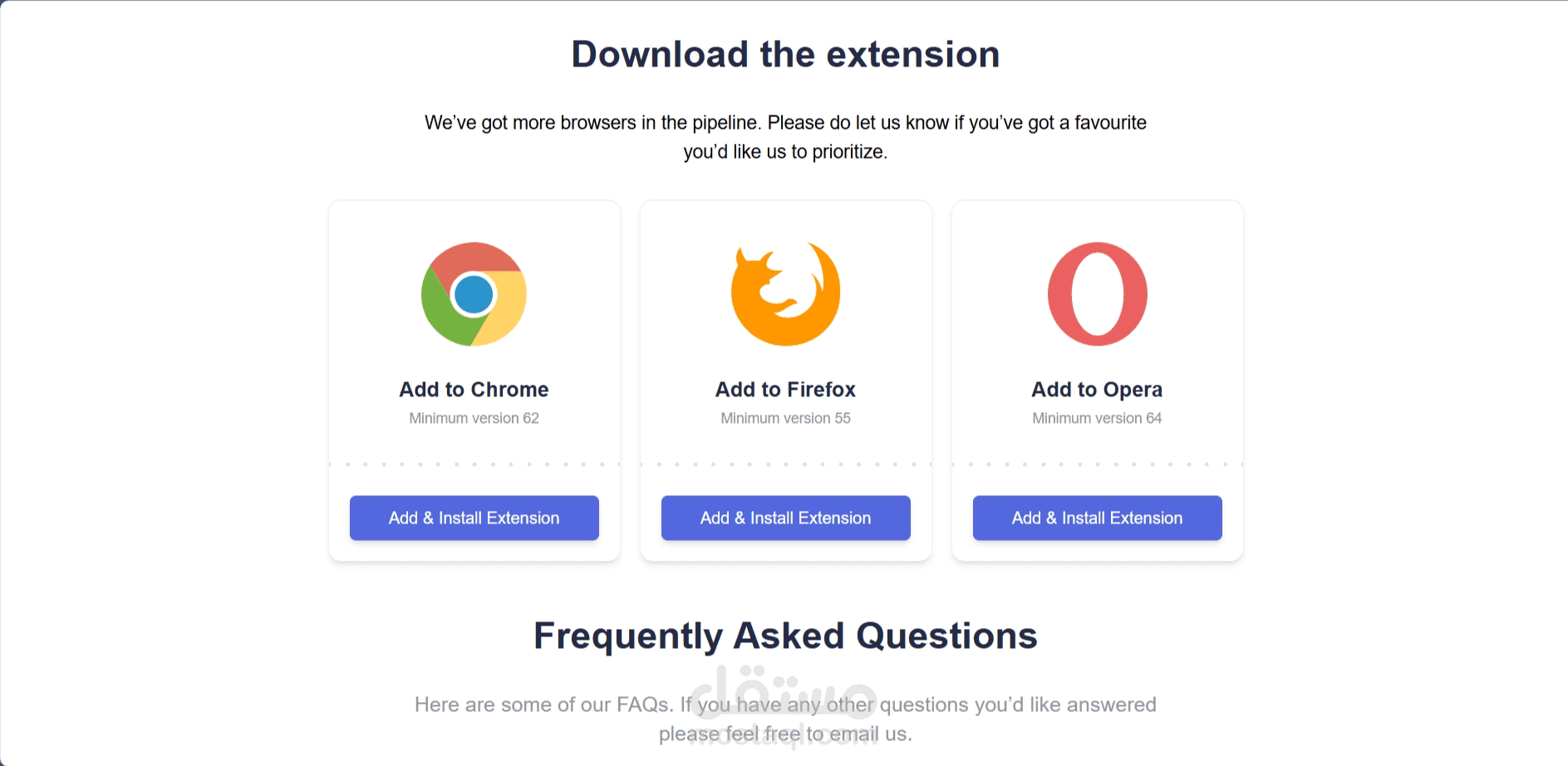The image size is (1568, 766).
Task: Click the Opera browser logo
Action: 1097,294
